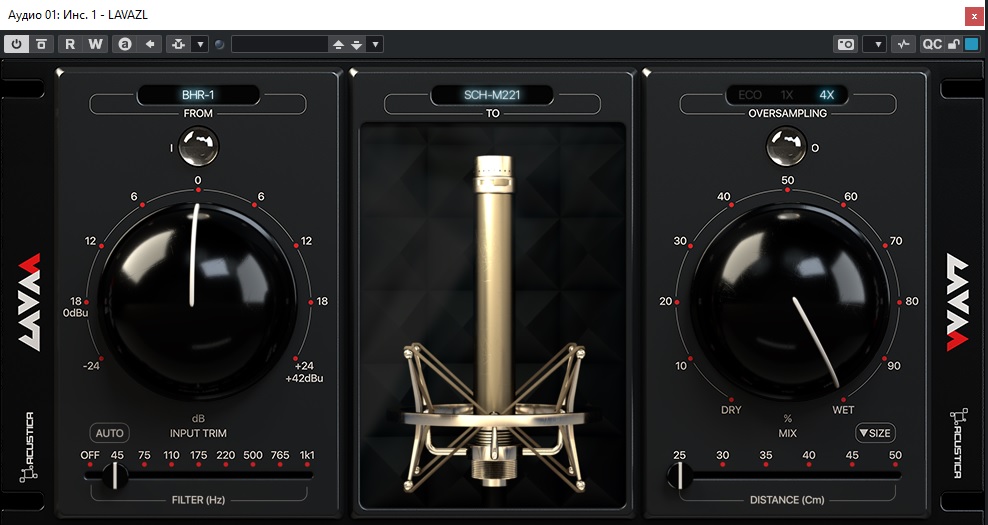Click the WET mark on mix dial
Viewport: 988px width, 525px height.
pyautogui.click(x=843, y=410)
